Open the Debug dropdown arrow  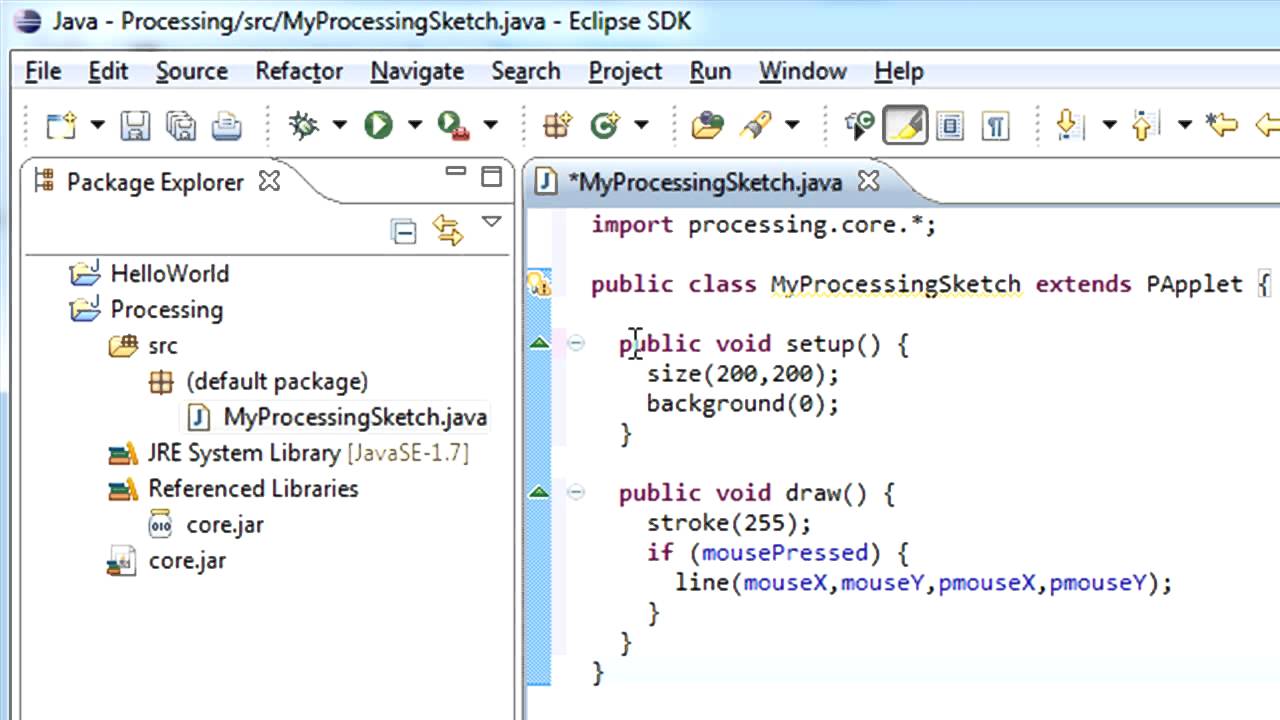coord(339,125)
